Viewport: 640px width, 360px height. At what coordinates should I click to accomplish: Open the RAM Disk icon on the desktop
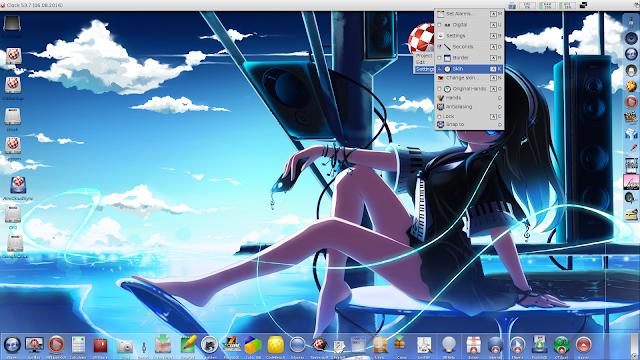(x=12, y=24)
